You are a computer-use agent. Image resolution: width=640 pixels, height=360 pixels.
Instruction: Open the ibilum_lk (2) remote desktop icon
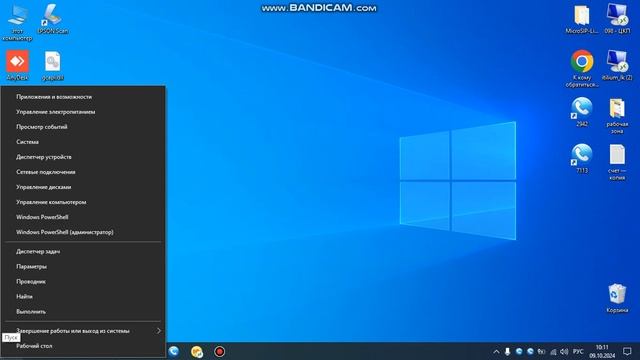pyautogui.click(x=617, y=65)
